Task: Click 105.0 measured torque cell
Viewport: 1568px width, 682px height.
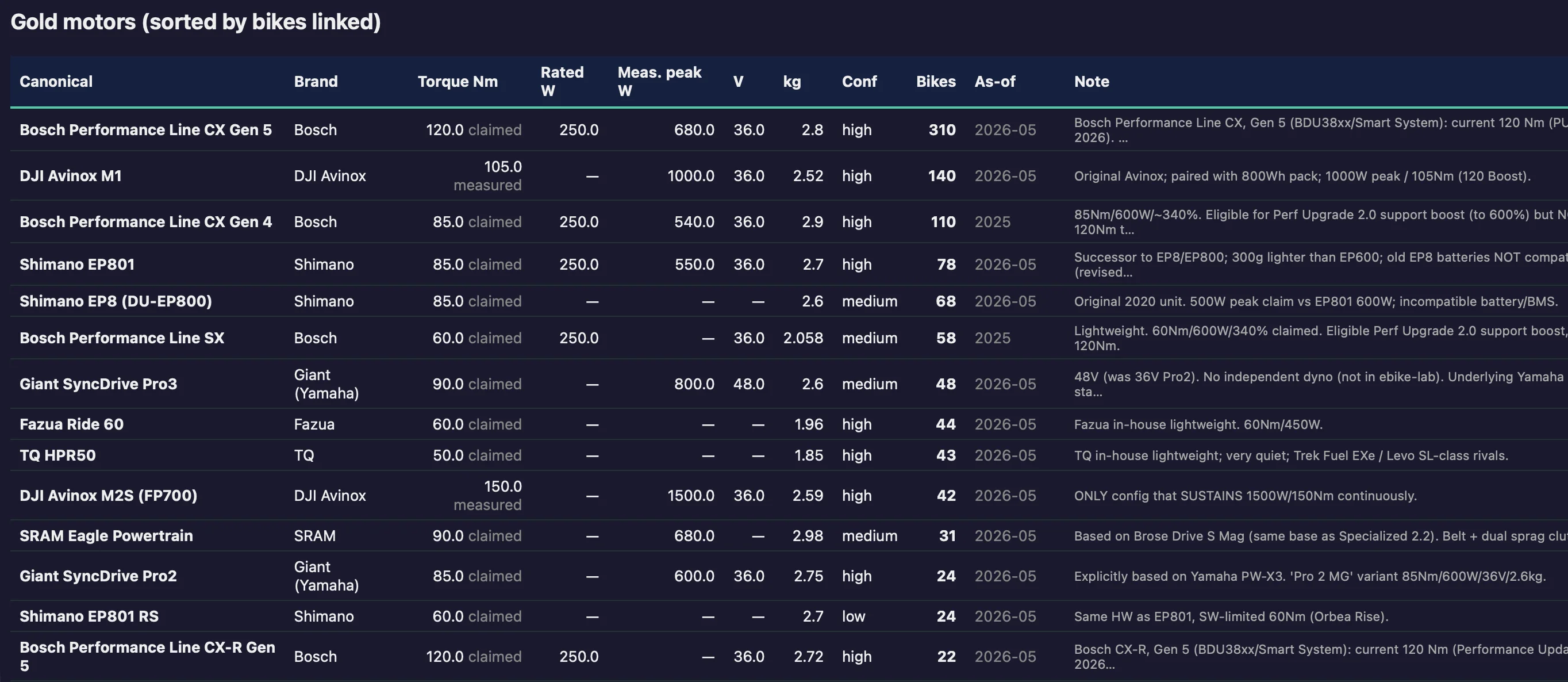Action: [487, 176]
